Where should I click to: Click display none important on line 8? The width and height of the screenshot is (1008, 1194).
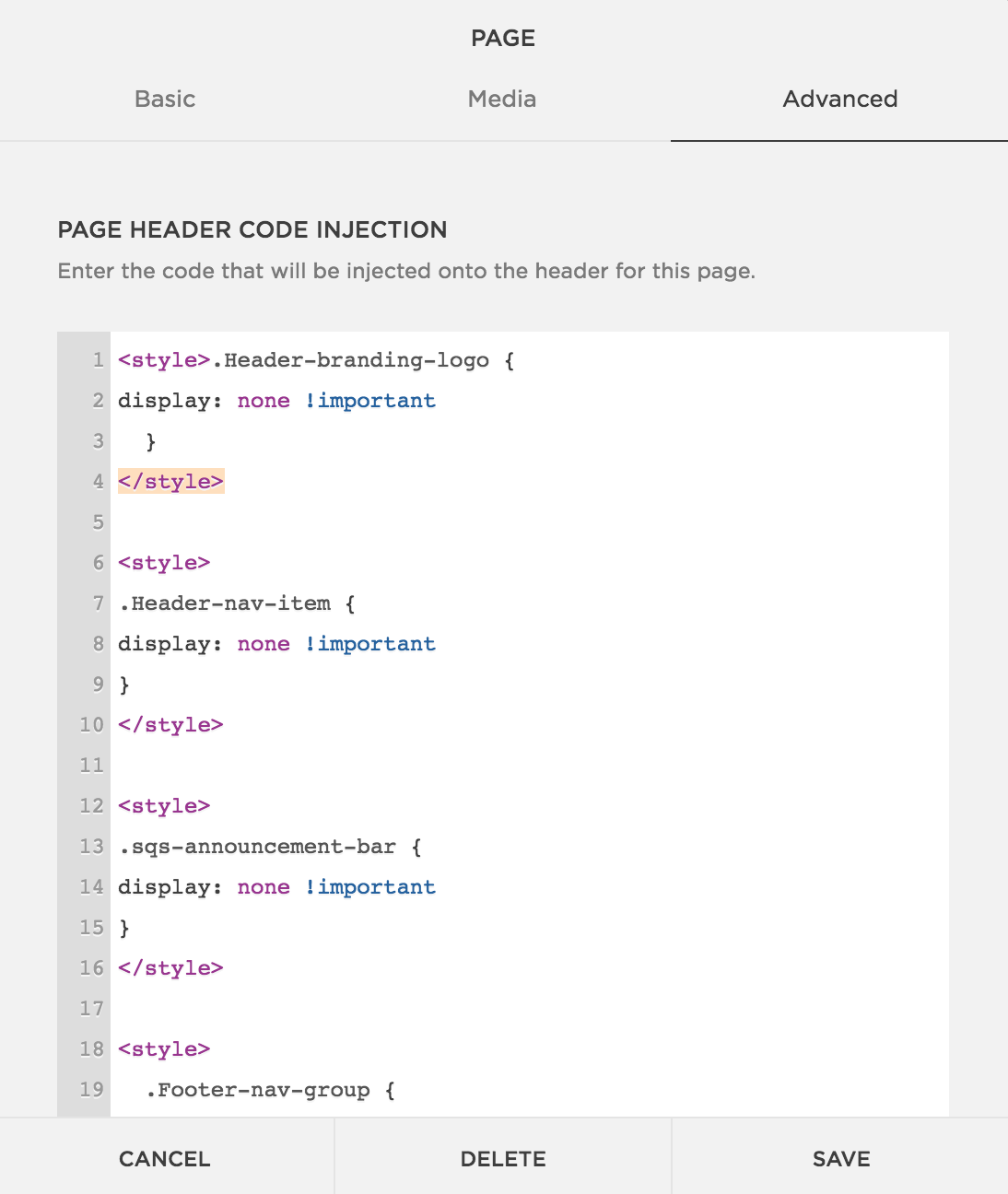click(x=276, y=644)
